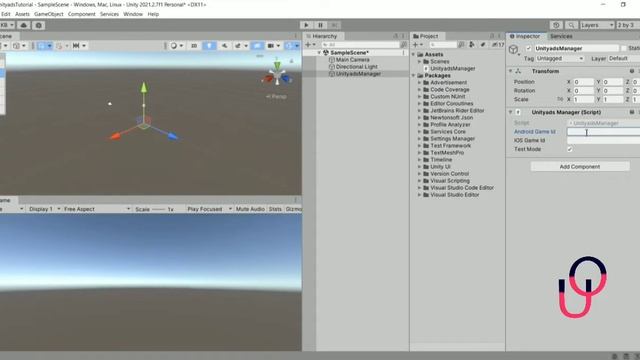
Task: Toggle Persp projection label
Action: [276, 97]
